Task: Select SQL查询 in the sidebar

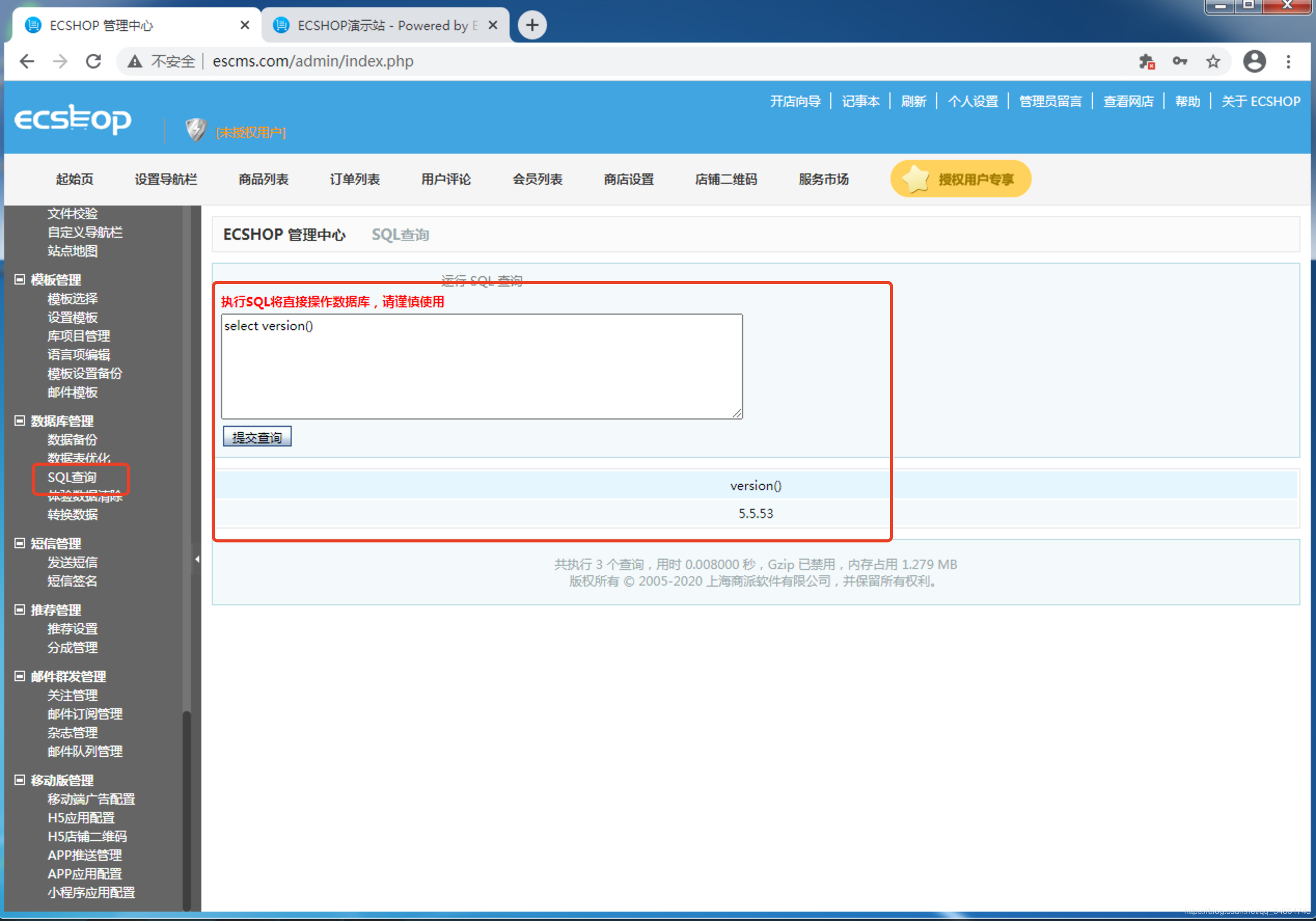Action: [x=72, y=477]
